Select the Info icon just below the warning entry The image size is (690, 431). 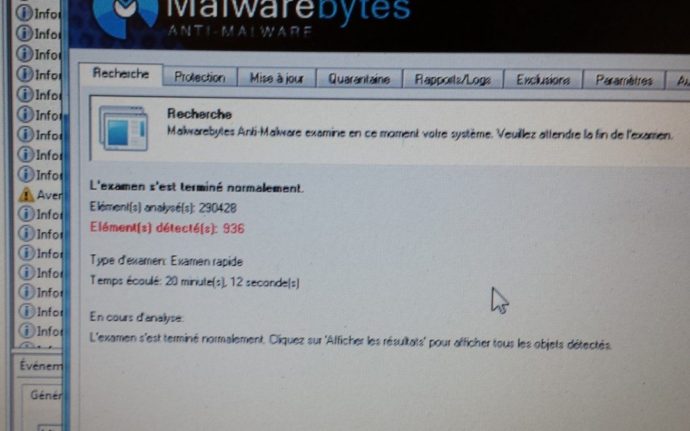pos(26,214)
